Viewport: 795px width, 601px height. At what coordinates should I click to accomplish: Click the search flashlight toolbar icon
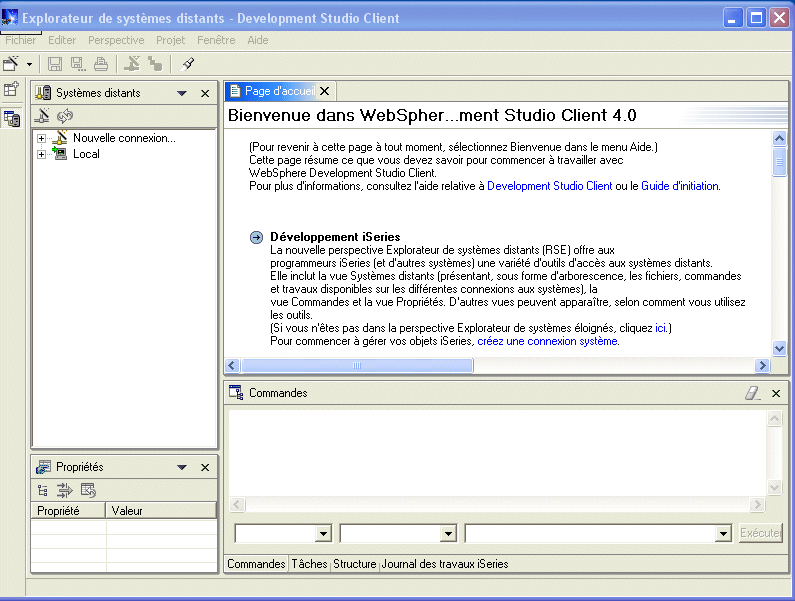tap(187, 64)
